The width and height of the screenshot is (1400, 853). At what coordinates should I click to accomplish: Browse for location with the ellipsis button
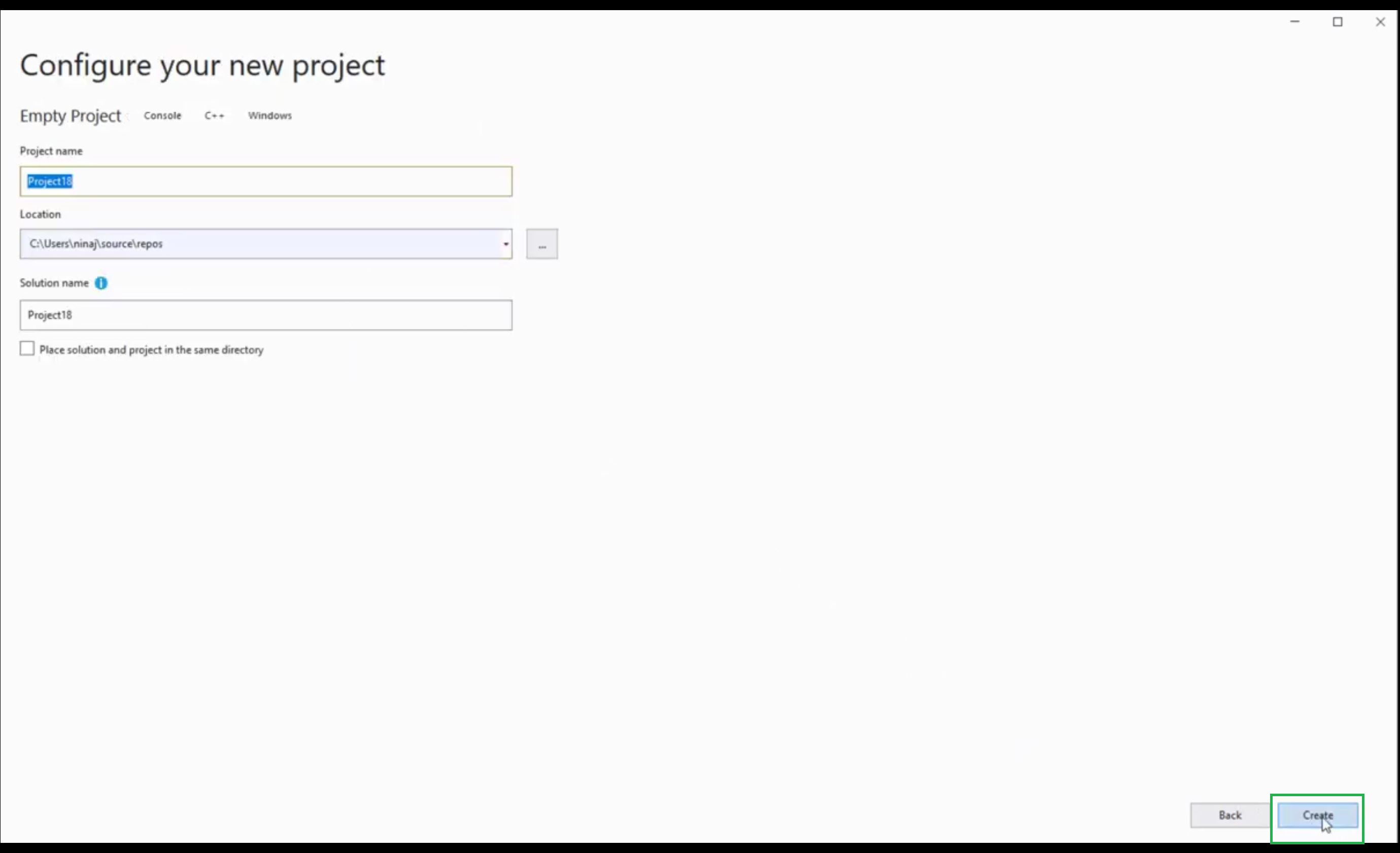(x=541, y=244)
